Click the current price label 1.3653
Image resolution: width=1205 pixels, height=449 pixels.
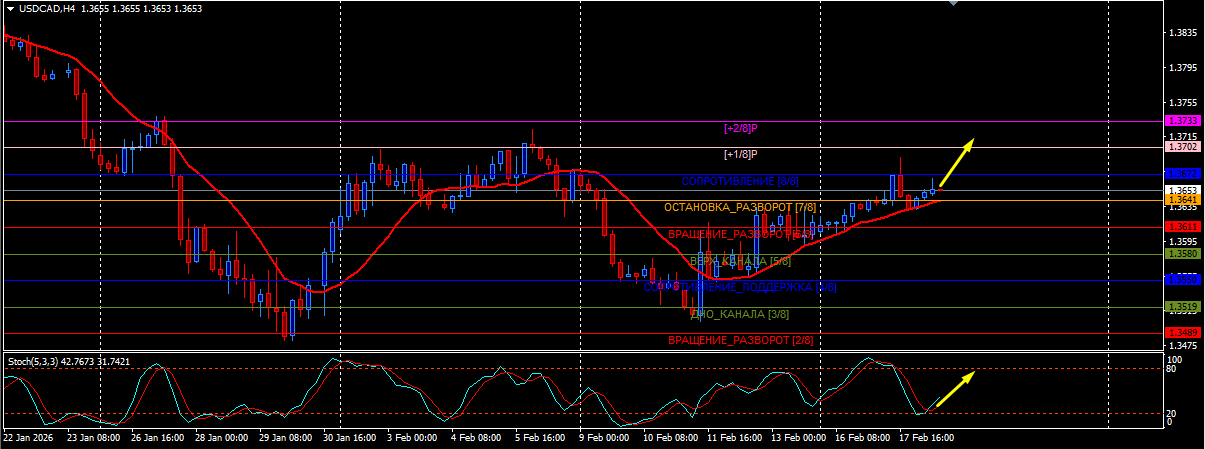[x=1183, y=189]
